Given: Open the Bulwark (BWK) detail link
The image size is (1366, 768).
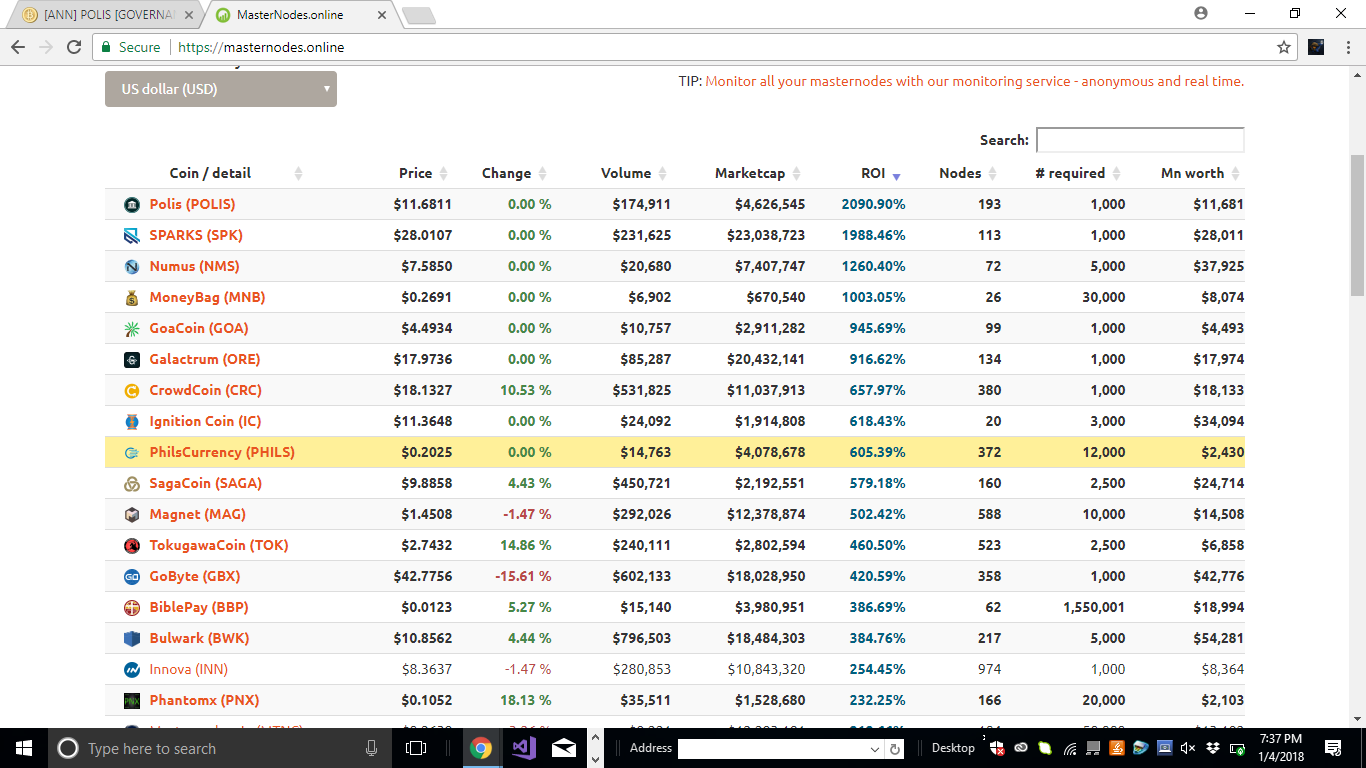Looking at the screenshot, I should [199, 639].
